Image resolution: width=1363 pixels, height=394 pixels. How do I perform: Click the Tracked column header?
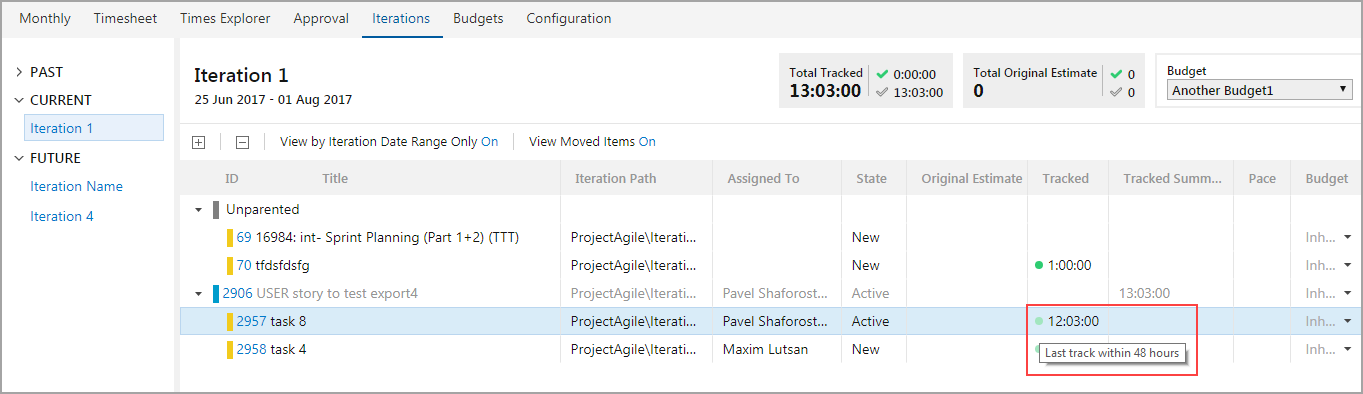tap(1065, 178)
